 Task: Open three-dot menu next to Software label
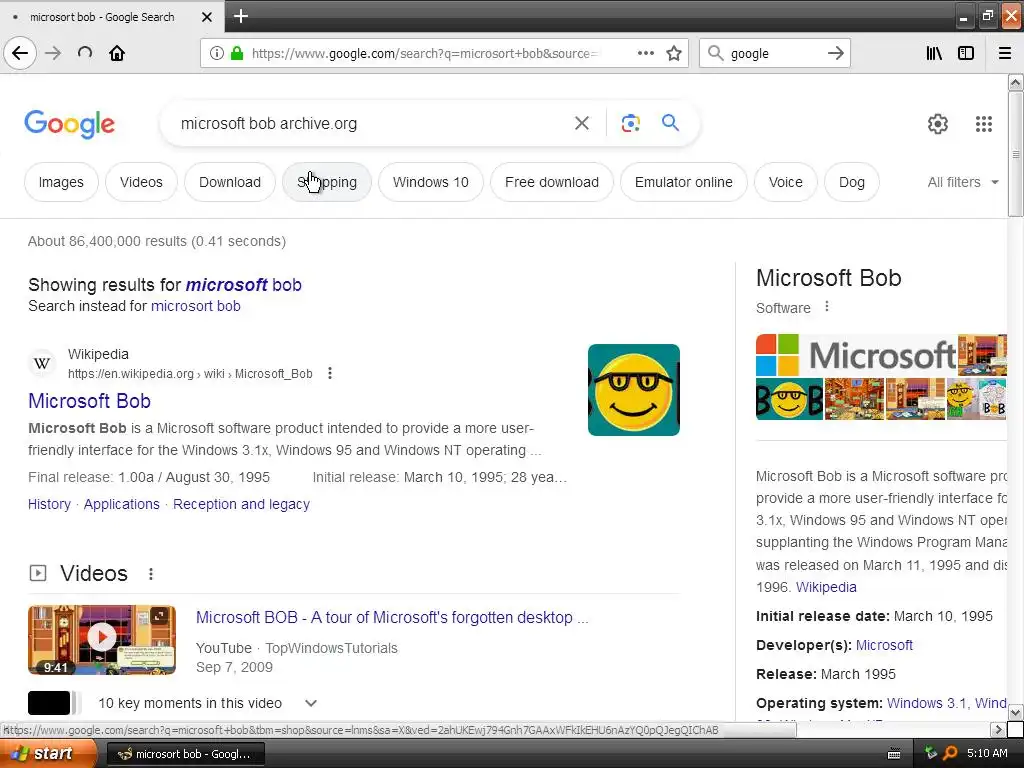click(827, 306)
